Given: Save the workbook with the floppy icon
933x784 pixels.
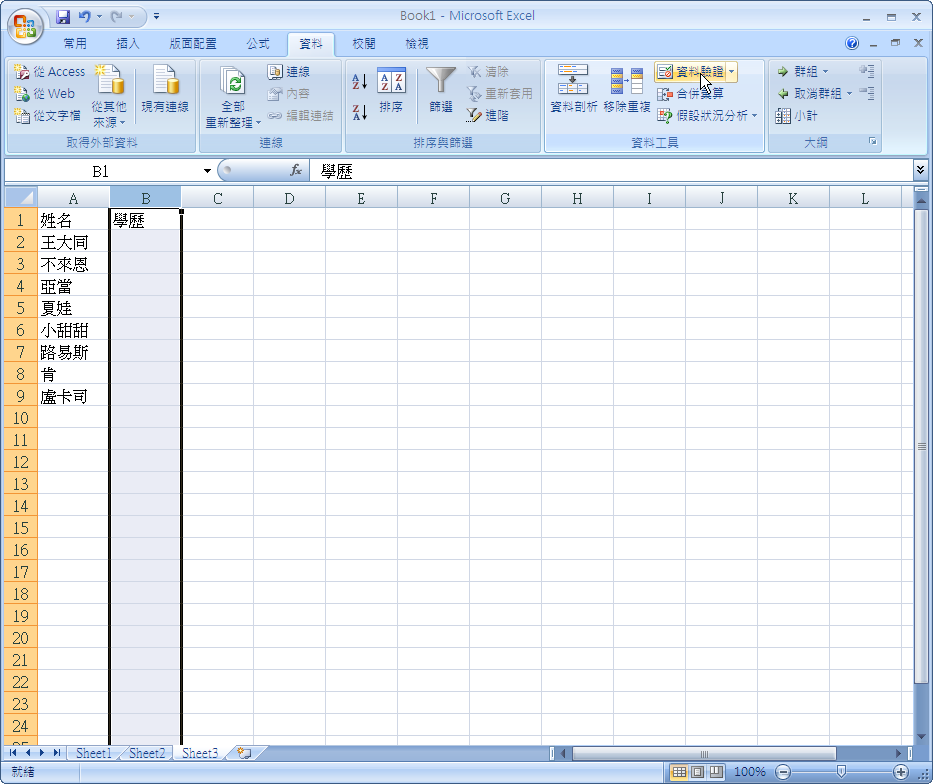Looking at the screenshot, I should pos(63,17).
